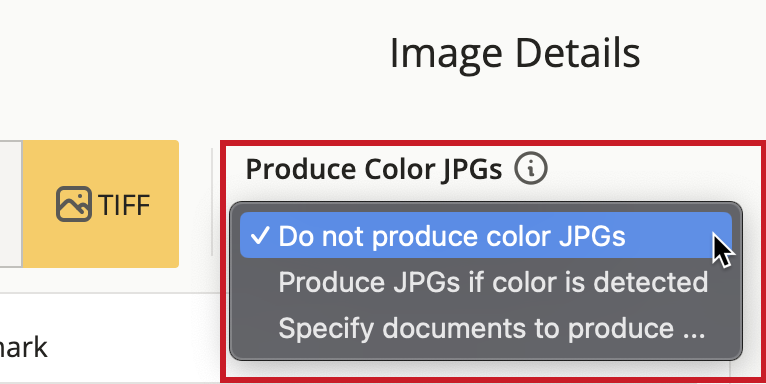Select the last entry ending with ellipsis
This screenshot has height=384, width=766.
(x=486, y=328)
